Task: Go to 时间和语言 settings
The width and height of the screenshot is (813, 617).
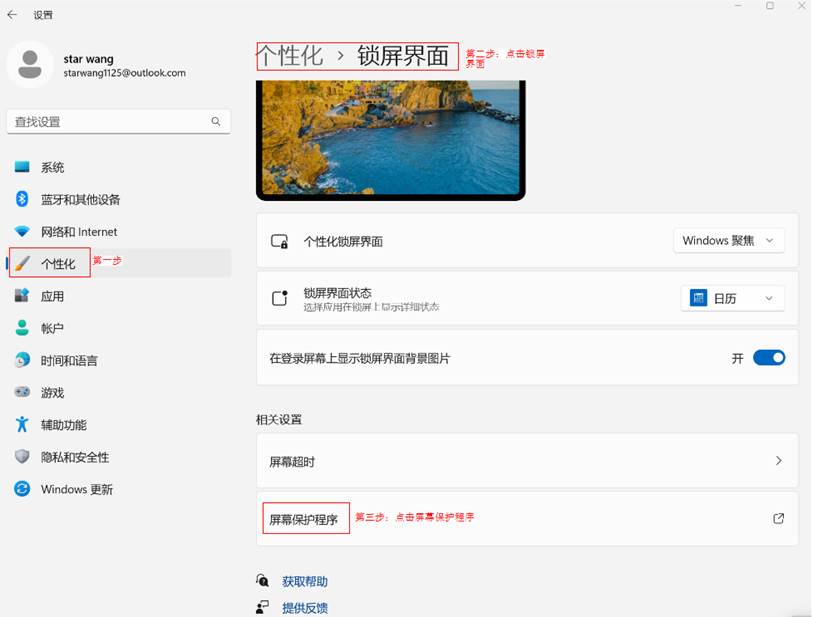Action: 69,361
